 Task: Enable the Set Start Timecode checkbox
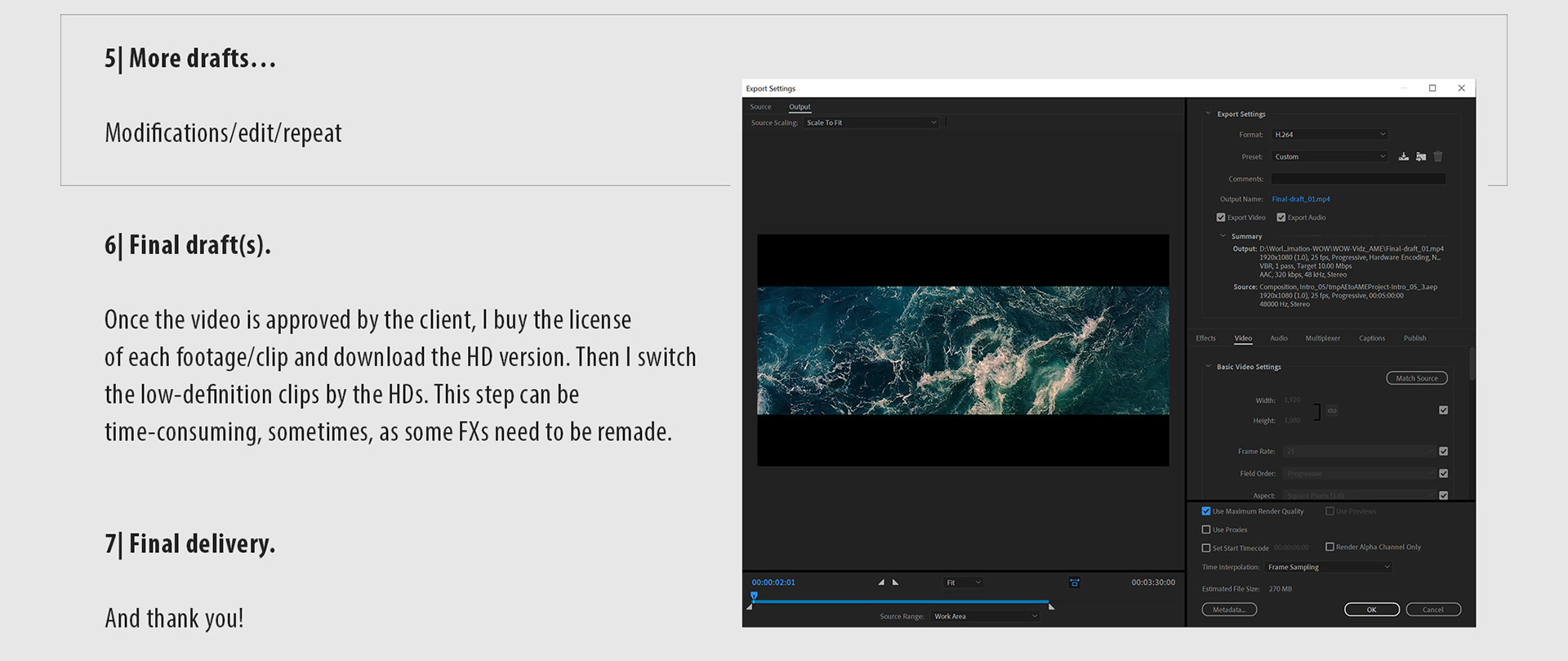1206,548
